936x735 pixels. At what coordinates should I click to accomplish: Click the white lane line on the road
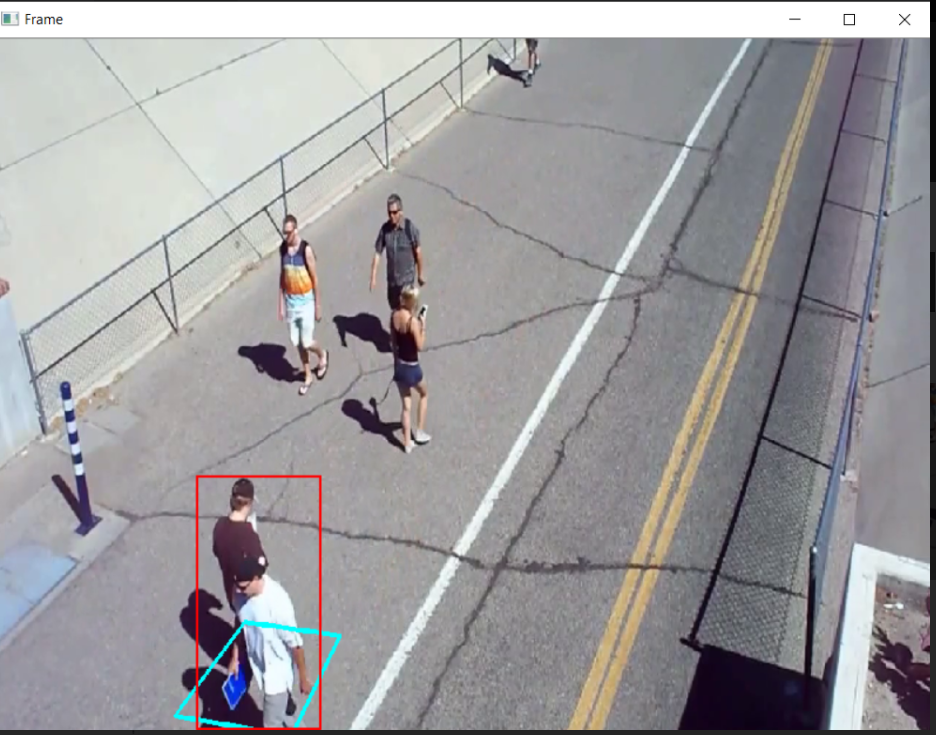pyautogui.click(x=560, y=380)
